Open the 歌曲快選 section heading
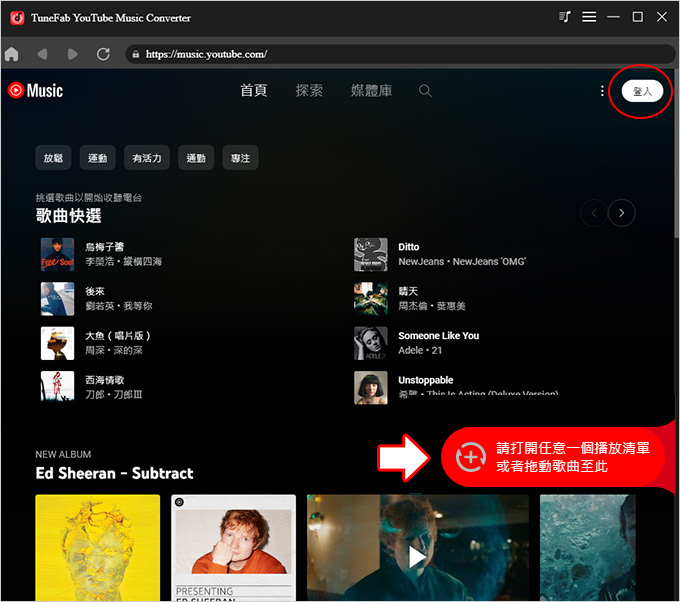The image size is (680, 602). point(69,216)
